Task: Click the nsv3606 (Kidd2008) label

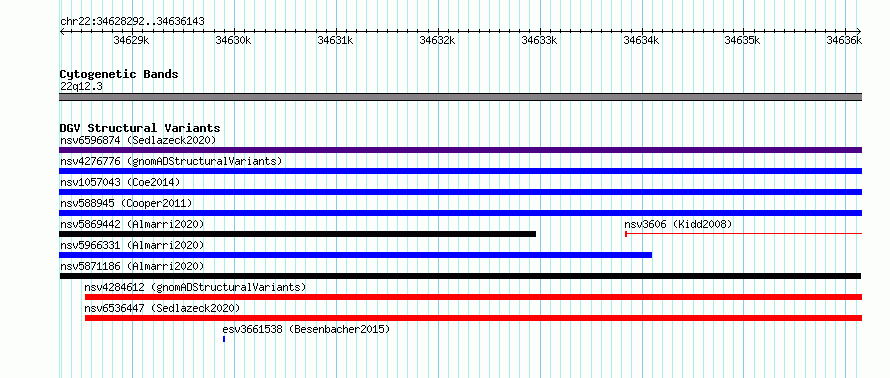Action: click(678, 224)
